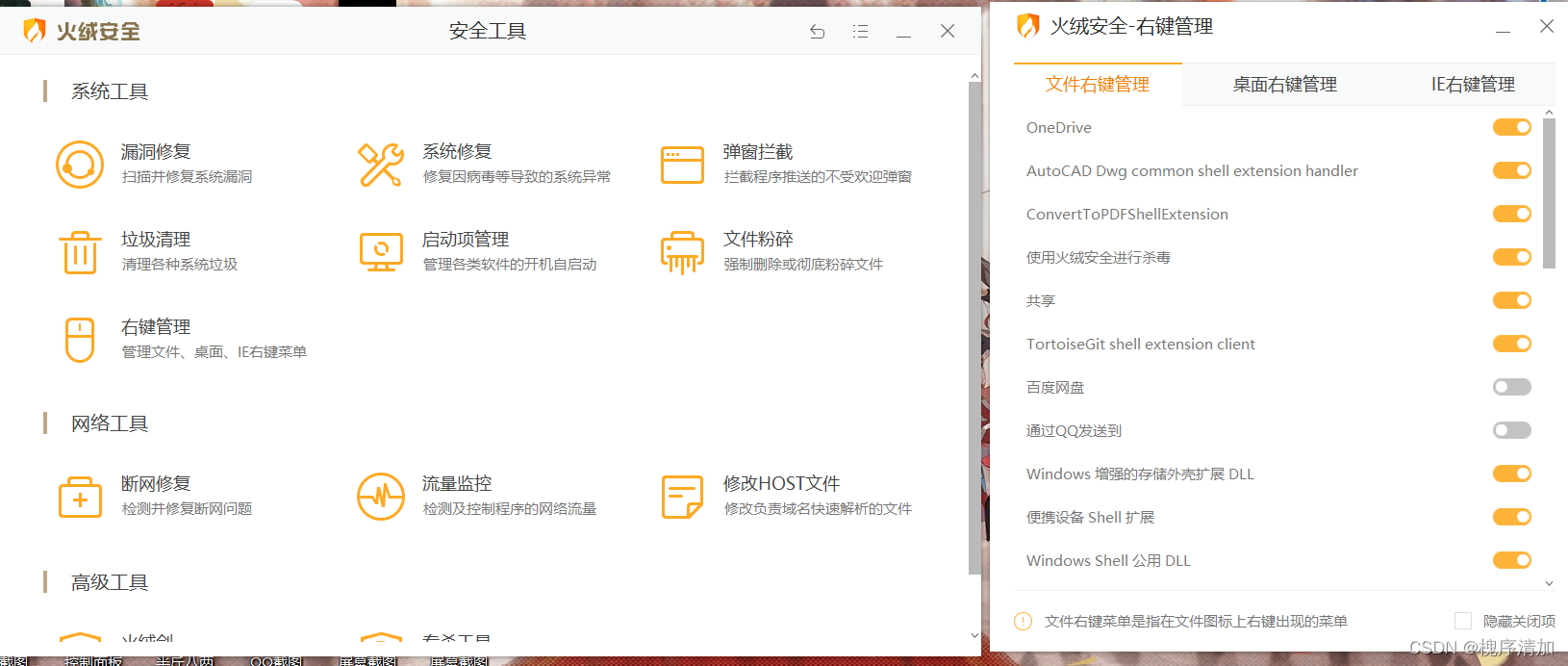1568x666 pixels.
Task: Check the 隐藏关闭项 checkbox
Action: (x=1463, y=621)
